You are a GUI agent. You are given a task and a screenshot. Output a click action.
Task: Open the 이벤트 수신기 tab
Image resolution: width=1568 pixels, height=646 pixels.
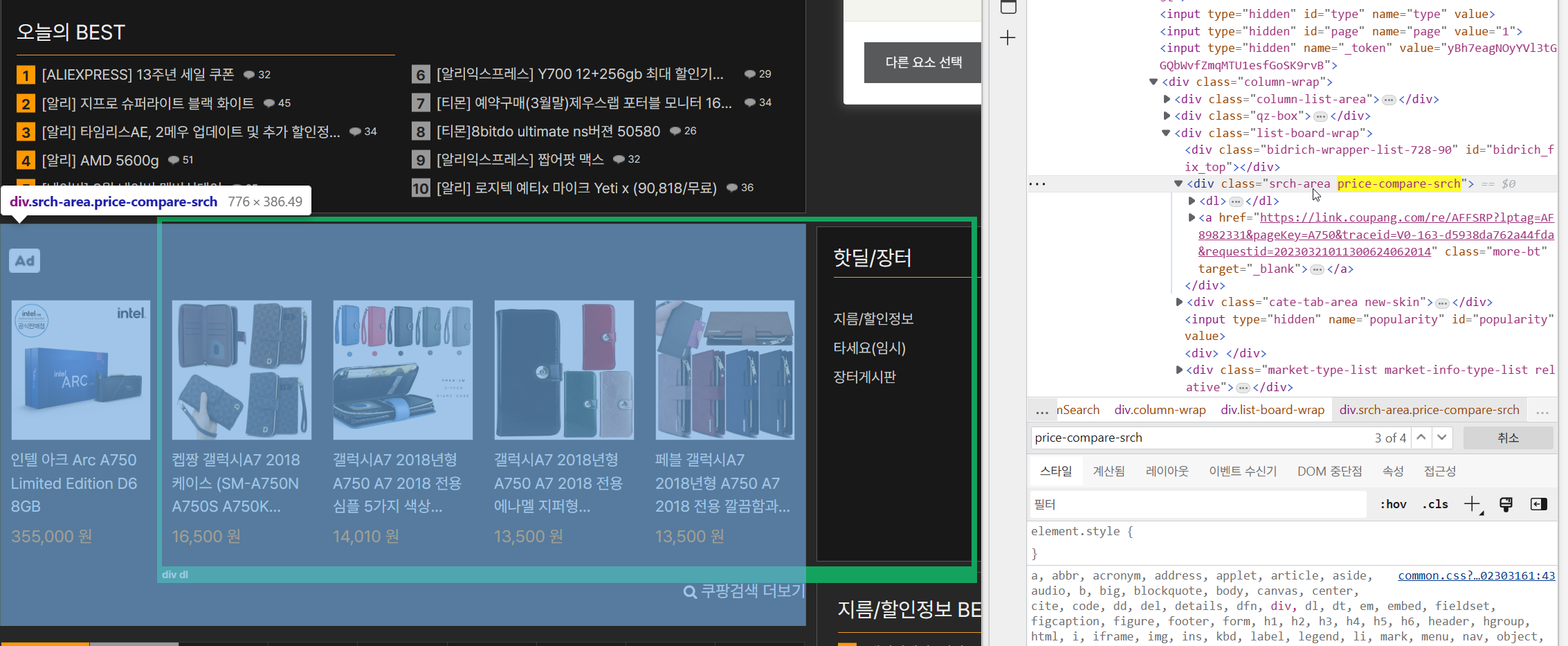coord(1243,471)
